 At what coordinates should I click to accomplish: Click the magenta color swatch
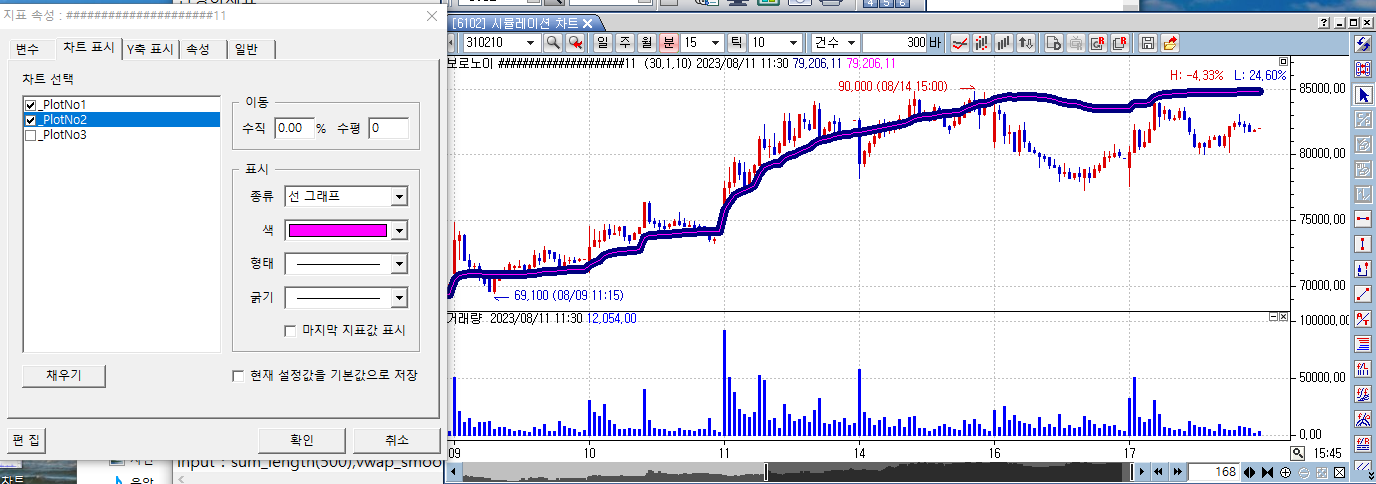[x=337, y=230]
